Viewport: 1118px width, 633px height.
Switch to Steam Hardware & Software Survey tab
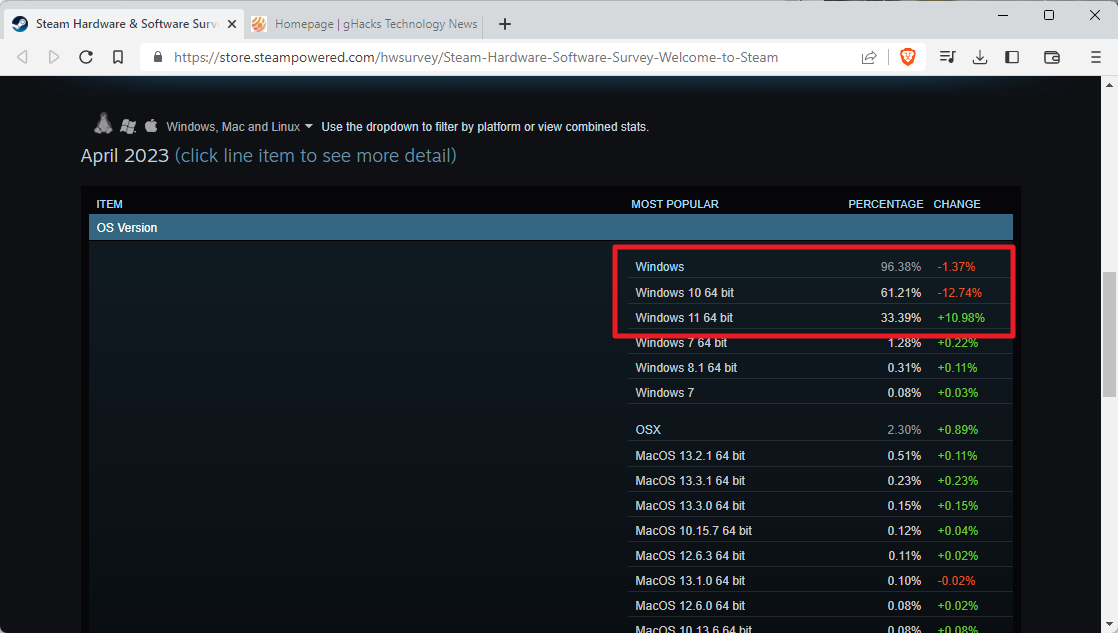pyautogui.click(x=124, y=24)
